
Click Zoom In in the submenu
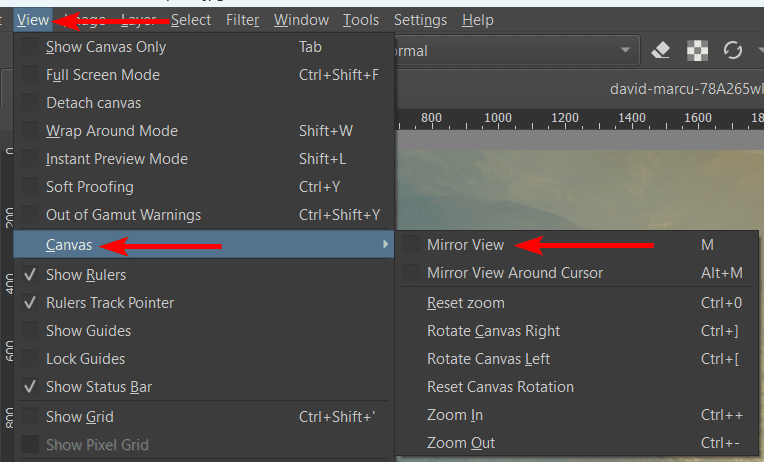tap(455, 415)
